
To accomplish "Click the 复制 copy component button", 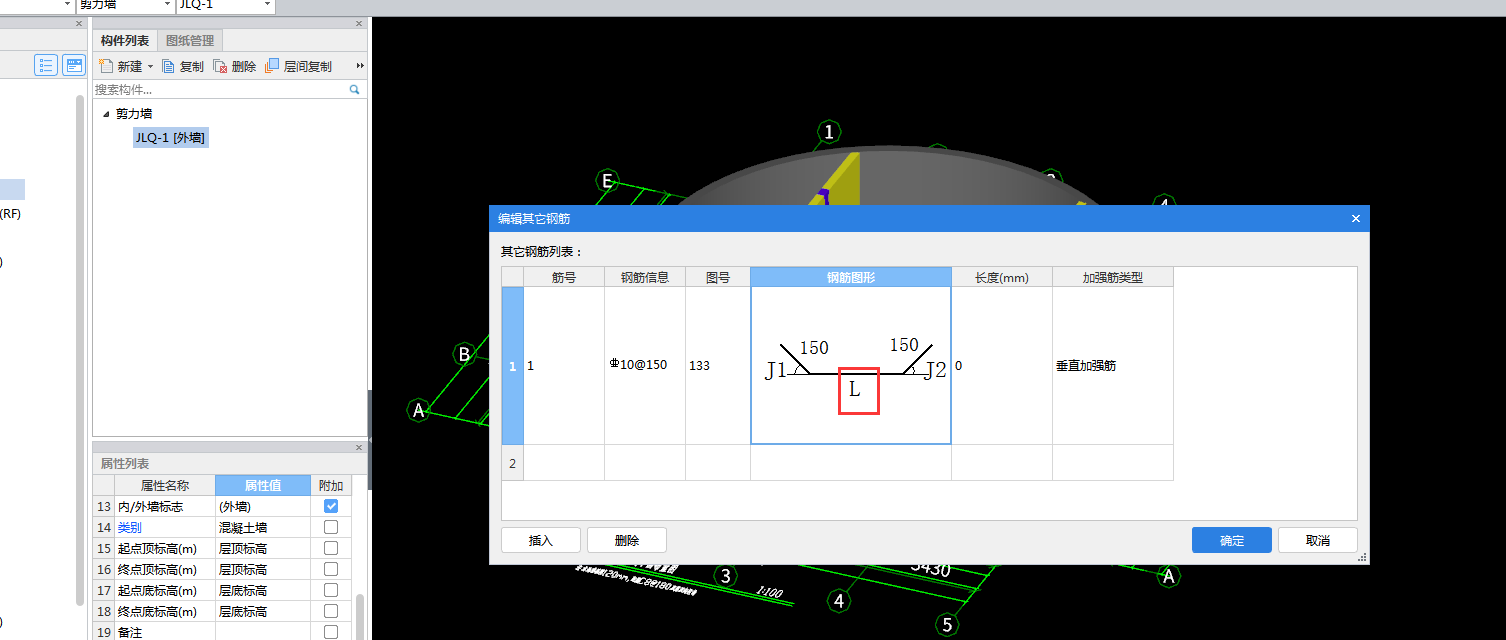I will click(183, 66).
